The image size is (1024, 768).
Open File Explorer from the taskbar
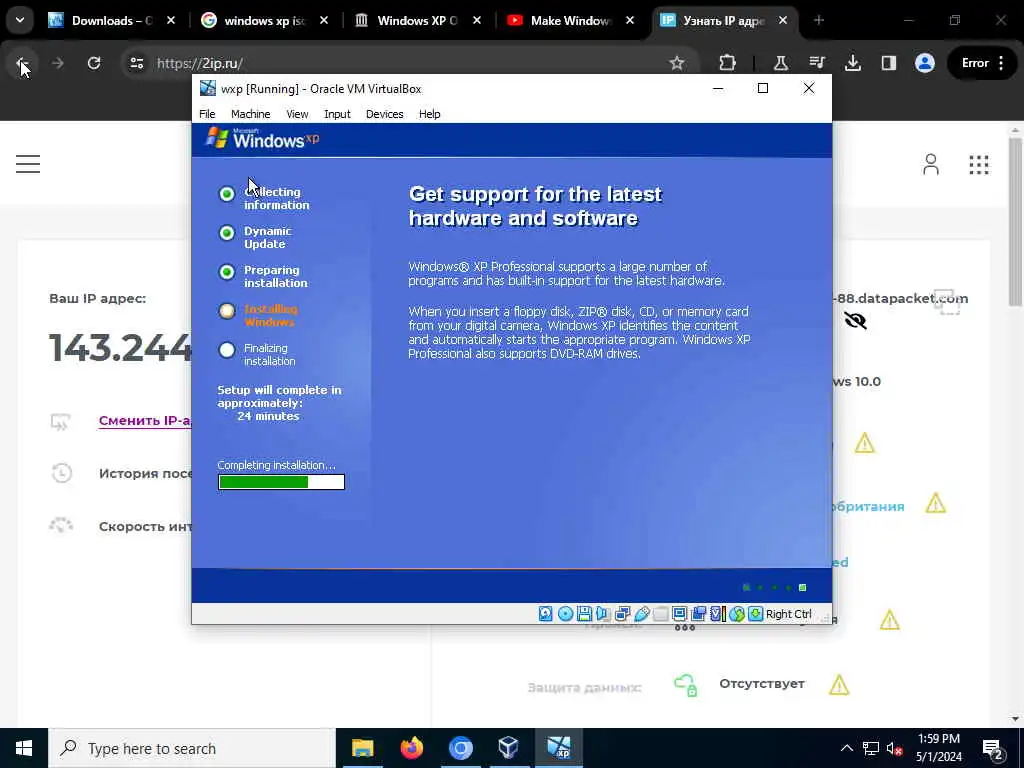click(x=362, y=748)
